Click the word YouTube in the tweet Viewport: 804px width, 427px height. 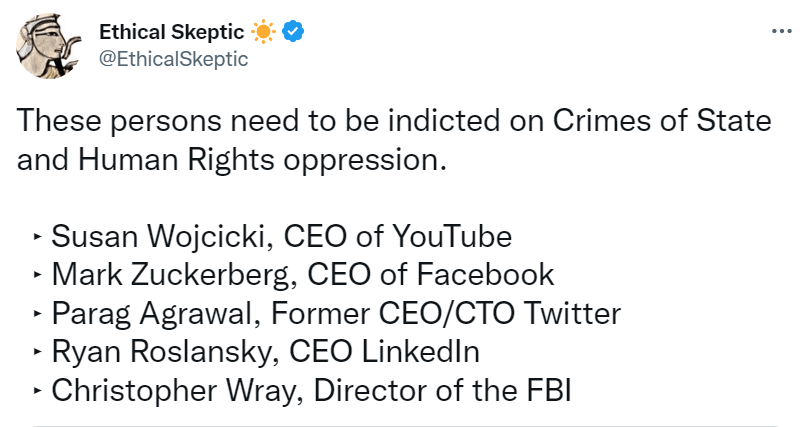[451, 237]
